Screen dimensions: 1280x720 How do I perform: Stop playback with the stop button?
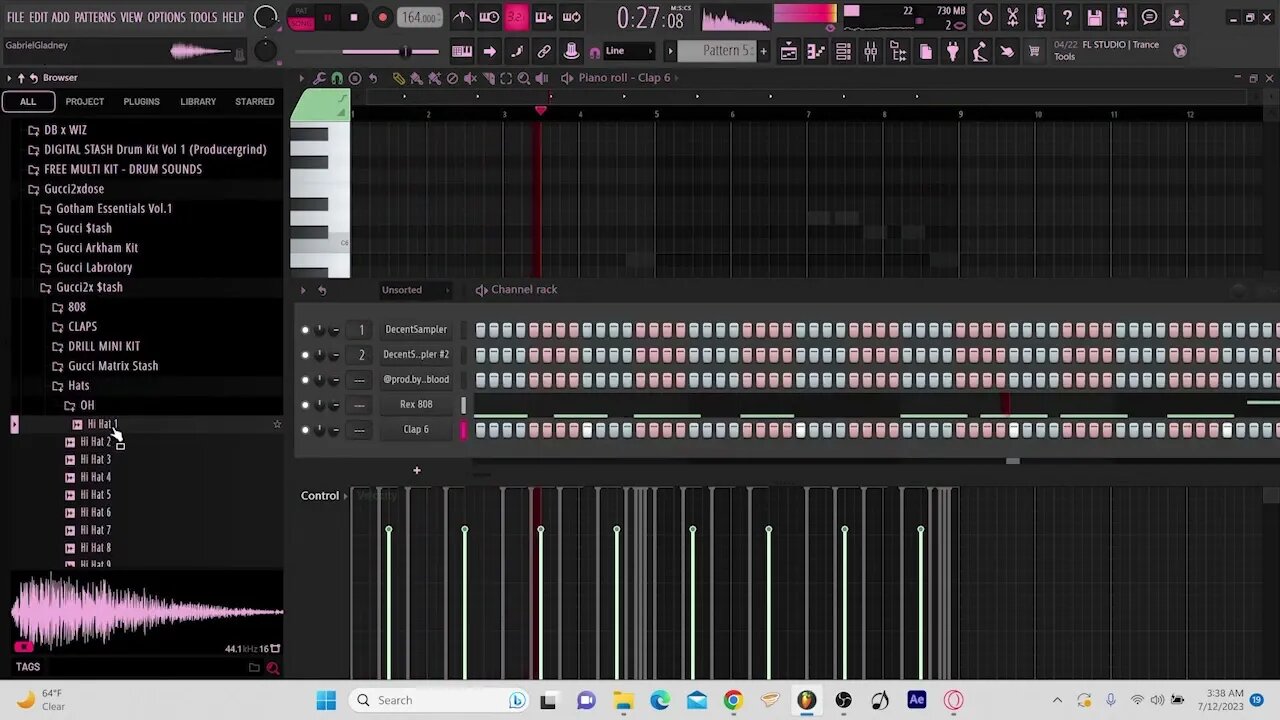(x=354, y=17)
